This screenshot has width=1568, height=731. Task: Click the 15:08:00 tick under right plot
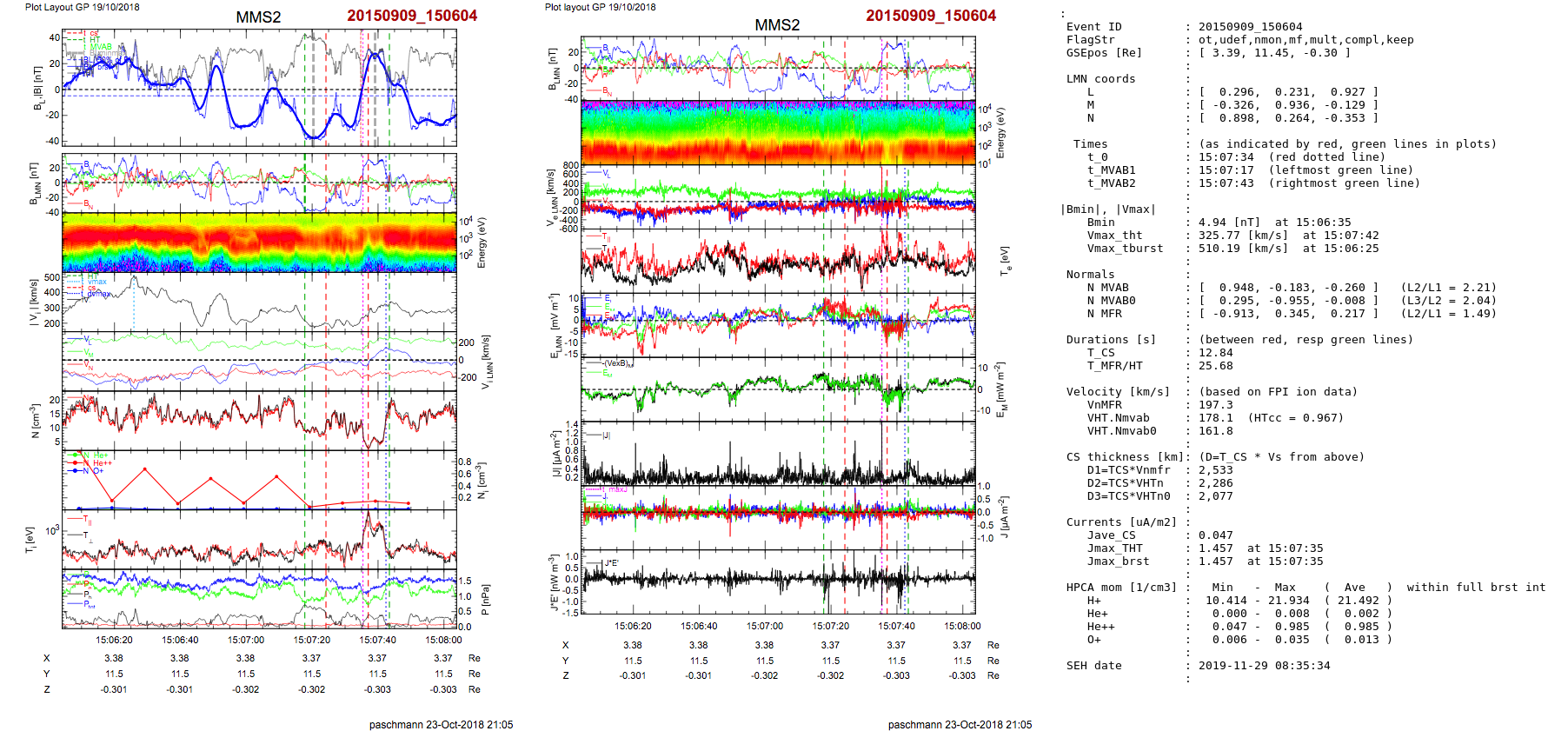(x=962, y=626)
